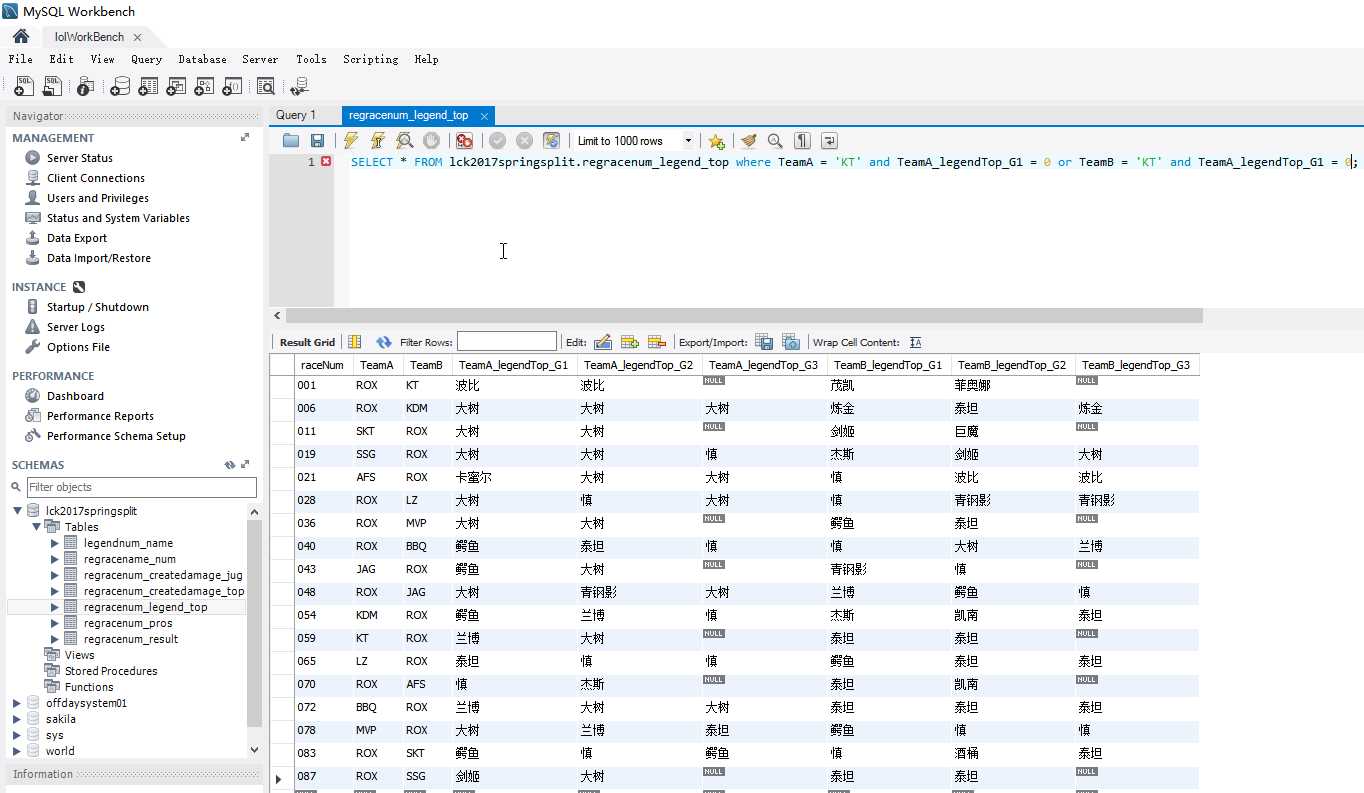The image size is (1364, 793).
Task: Focus the Filter objects search box
Action: tap(141, 487)
